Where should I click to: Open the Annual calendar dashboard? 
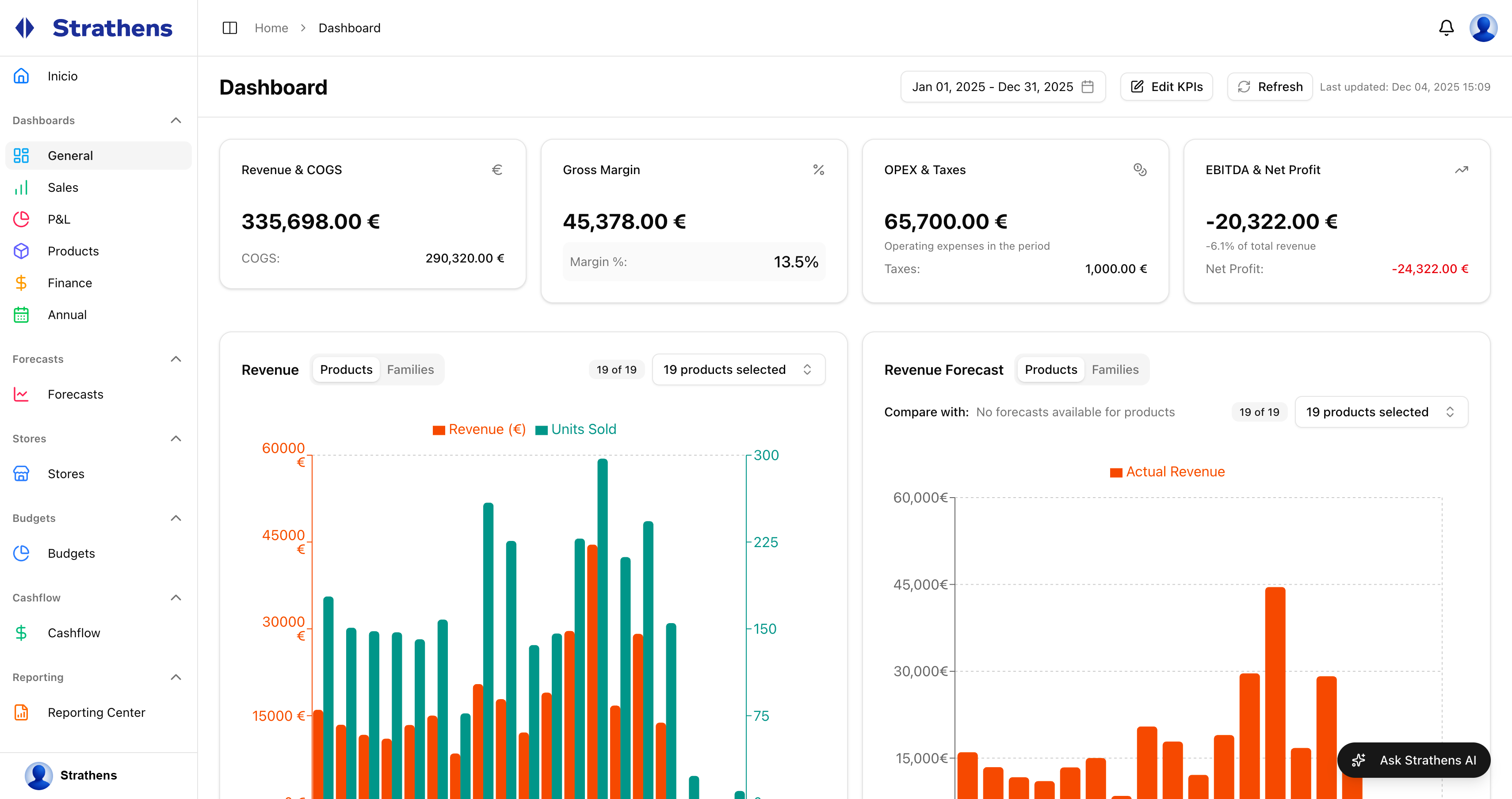point(67,315)
